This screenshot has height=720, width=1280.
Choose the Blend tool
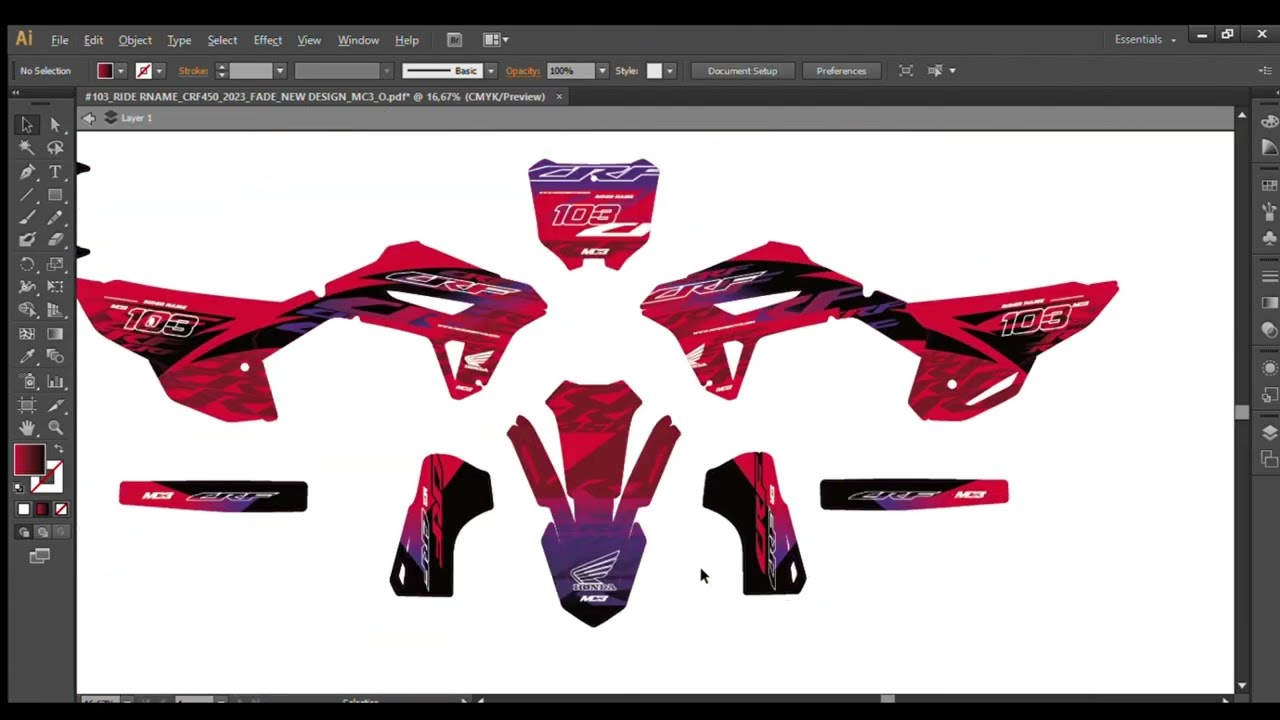tap(55, 357)
